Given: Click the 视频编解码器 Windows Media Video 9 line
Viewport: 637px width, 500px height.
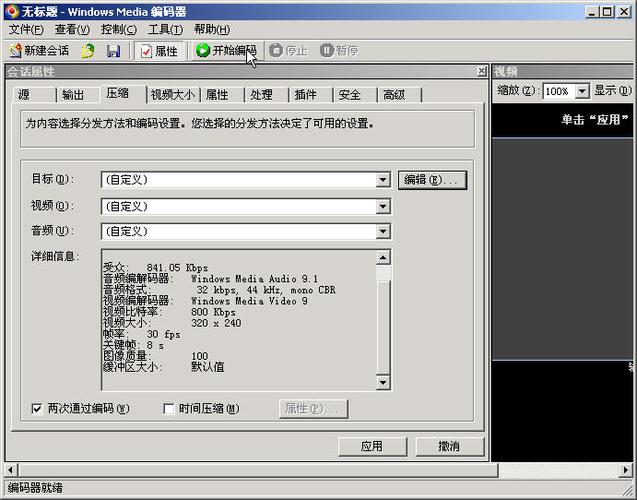Looking at the screenshot, I should [x=205, y=301].
